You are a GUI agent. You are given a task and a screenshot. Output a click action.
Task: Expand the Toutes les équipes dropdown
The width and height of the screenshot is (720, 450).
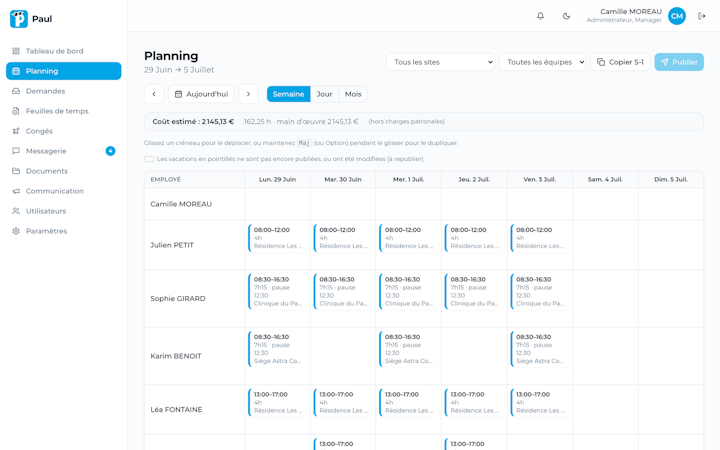543,62
